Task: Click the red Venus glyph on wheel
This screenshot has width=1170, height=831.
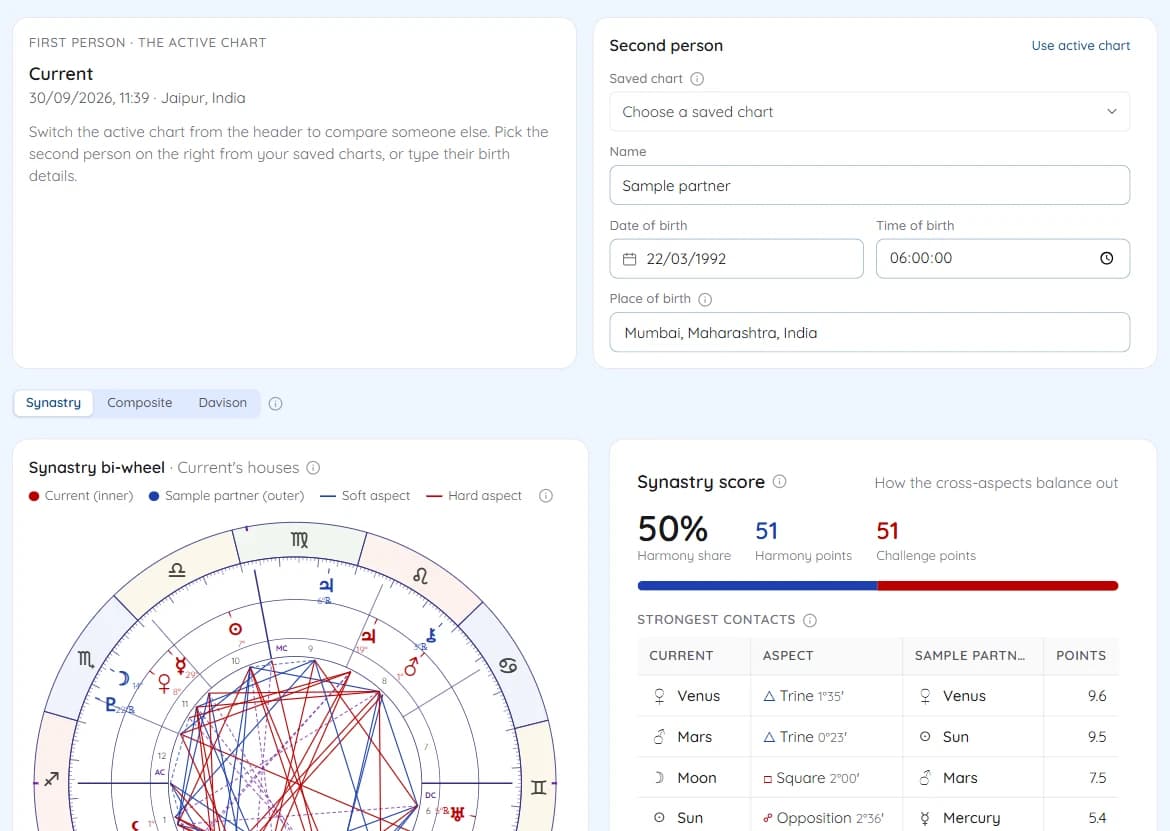Action: point(164,683)
